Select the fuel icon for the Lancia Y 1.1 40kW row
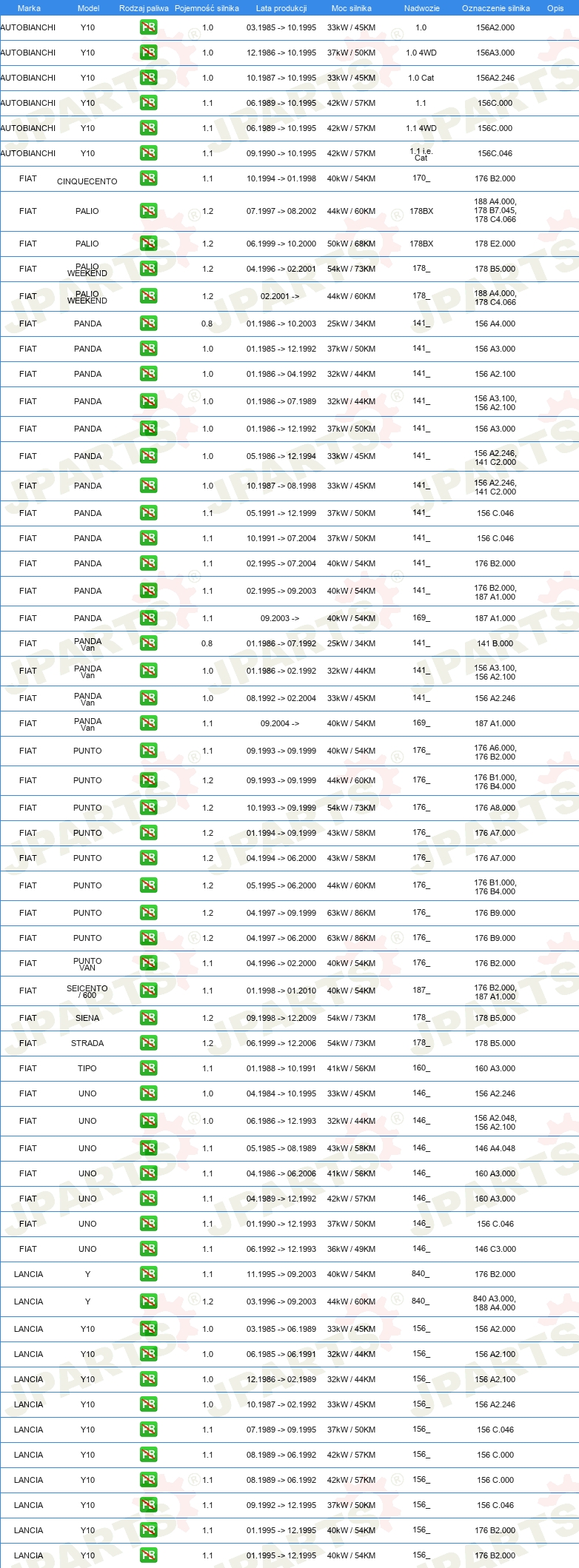 (148, 1274)
